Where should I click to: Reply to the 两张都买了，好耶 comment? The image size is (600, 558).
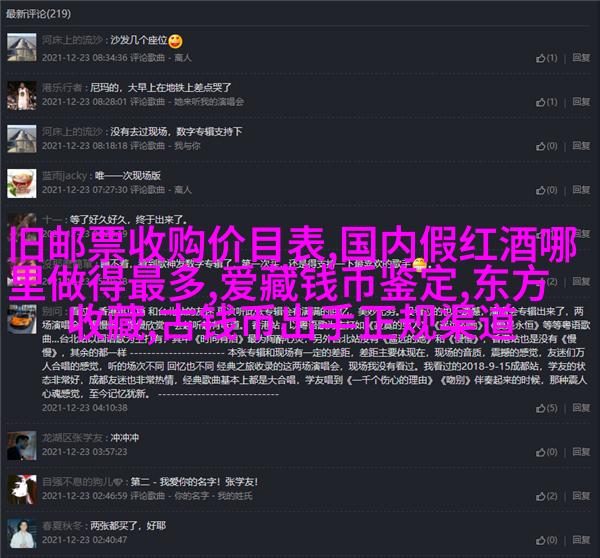[x=581, y=540]
